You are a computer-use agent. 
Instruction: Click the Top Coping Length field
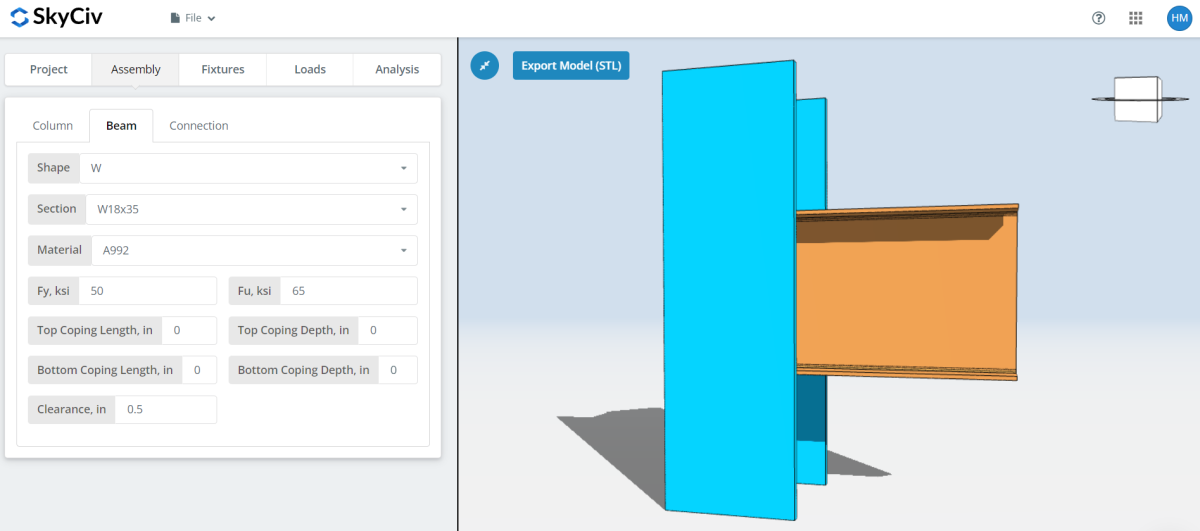[190, 331]
